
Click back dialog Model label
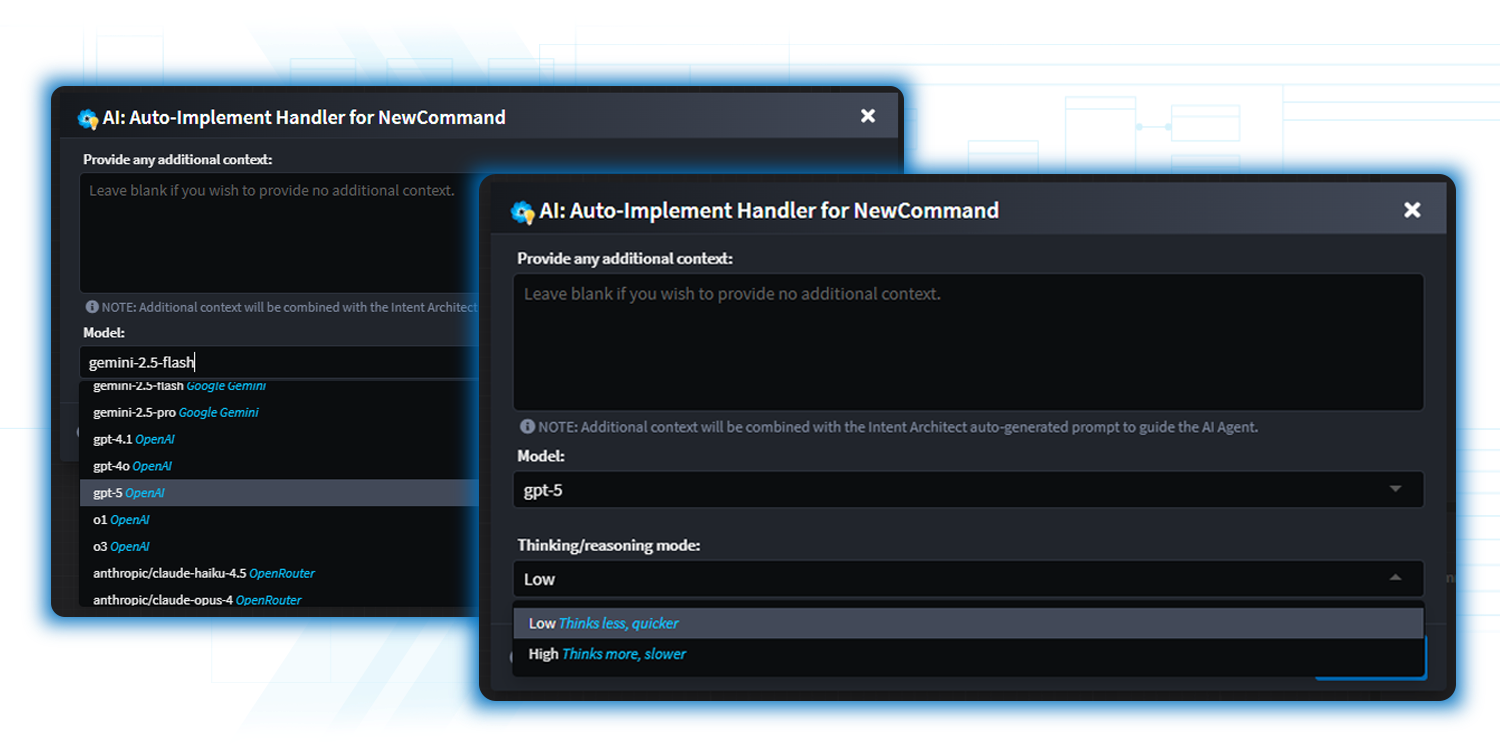104,333
